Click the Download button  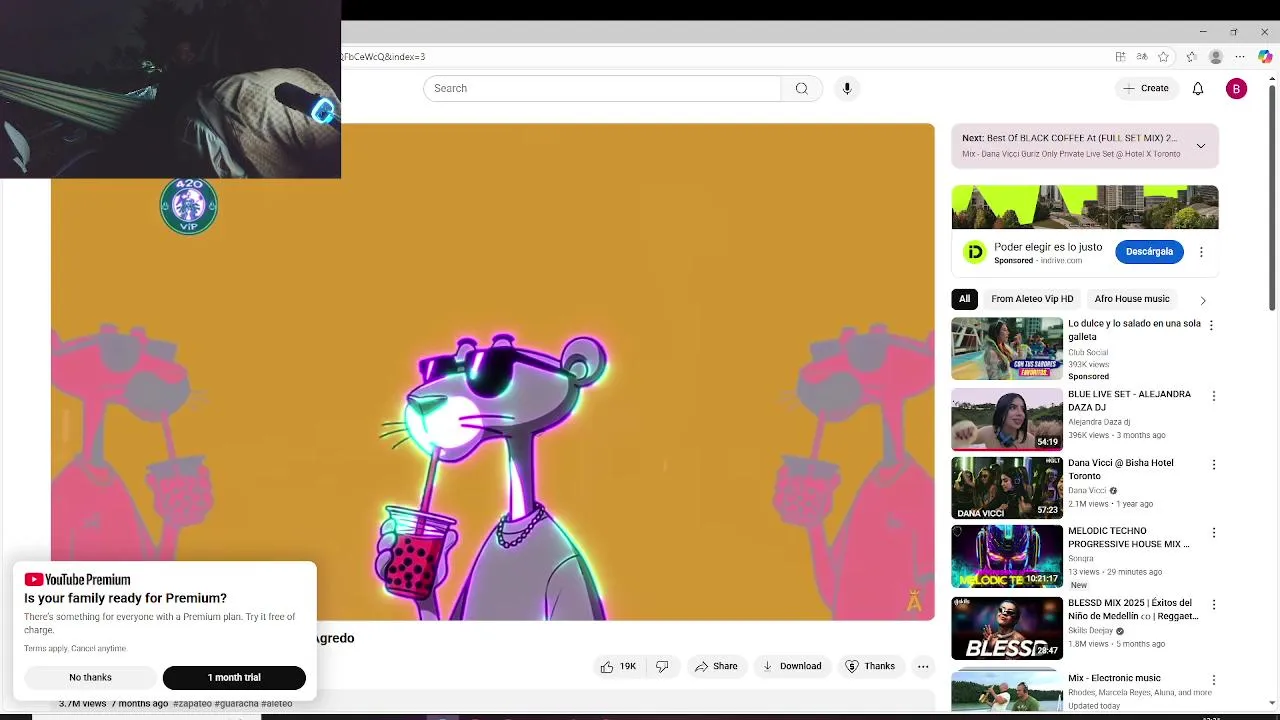click(x=792, y=666)
